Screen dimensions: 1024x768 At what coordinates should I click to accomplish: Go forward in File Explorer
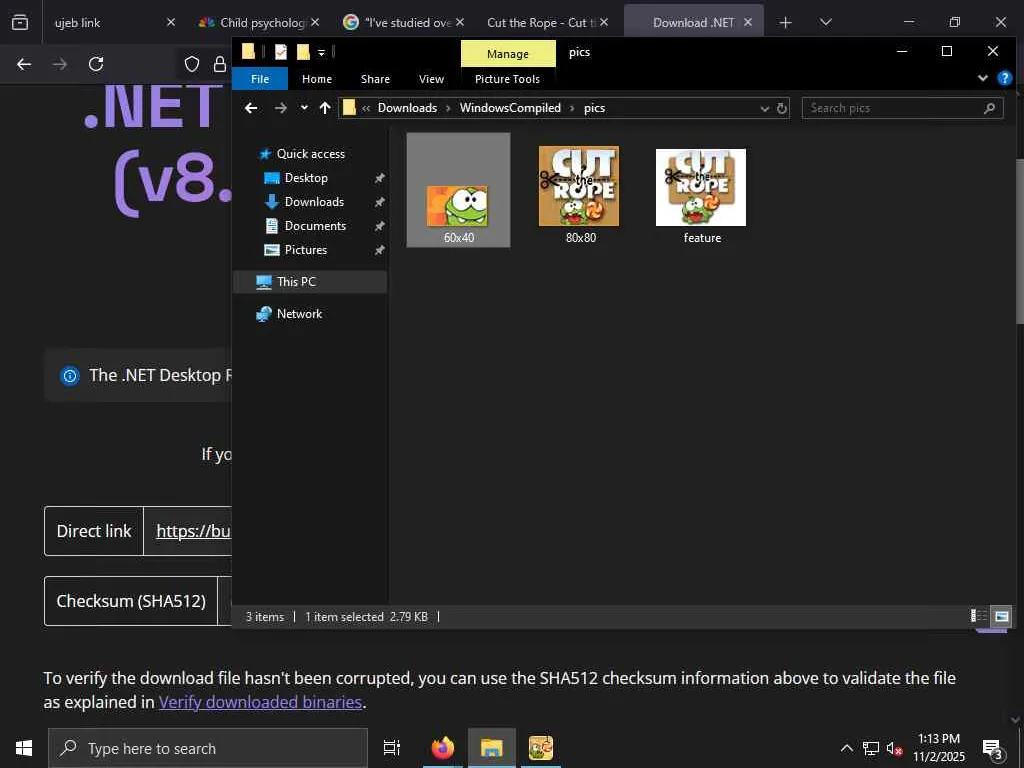pos(280,108)
